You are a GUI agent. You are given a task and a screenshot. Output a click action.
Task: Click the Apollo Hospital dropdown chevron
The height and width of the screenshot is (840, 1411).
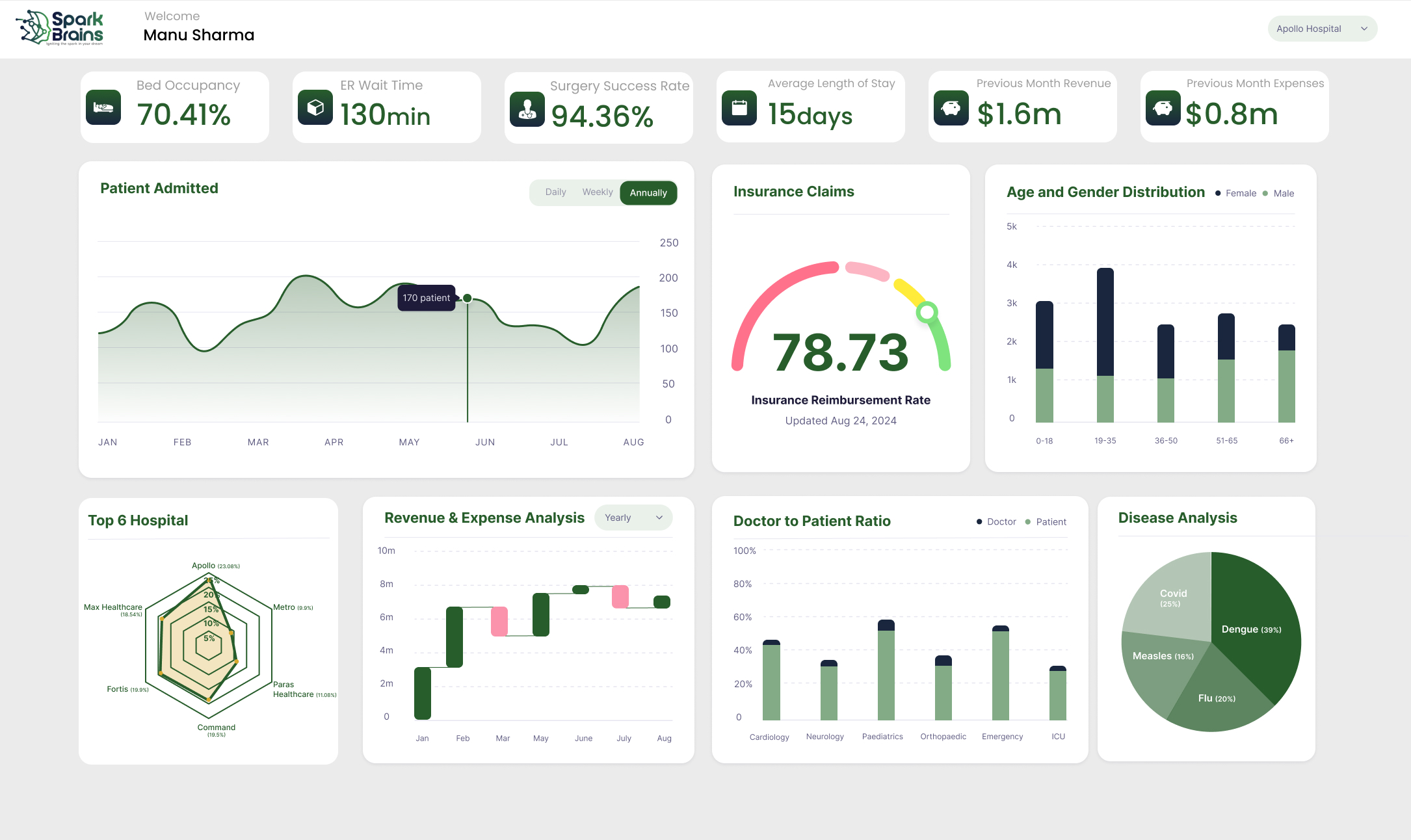pyautogui.click(x=1364, y=29)
